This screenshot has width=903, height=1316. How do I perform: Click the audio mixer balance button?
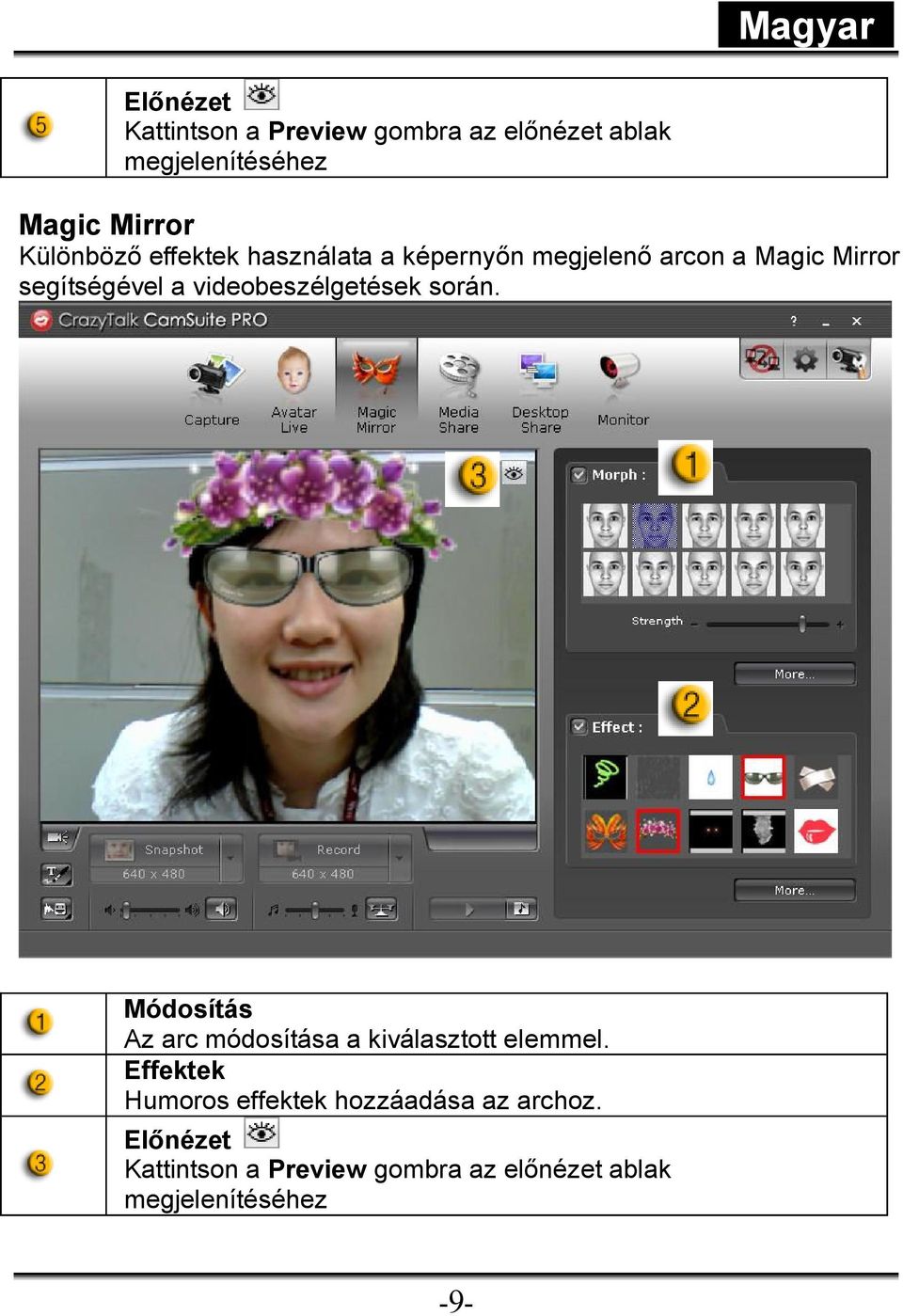coord(381,910)
